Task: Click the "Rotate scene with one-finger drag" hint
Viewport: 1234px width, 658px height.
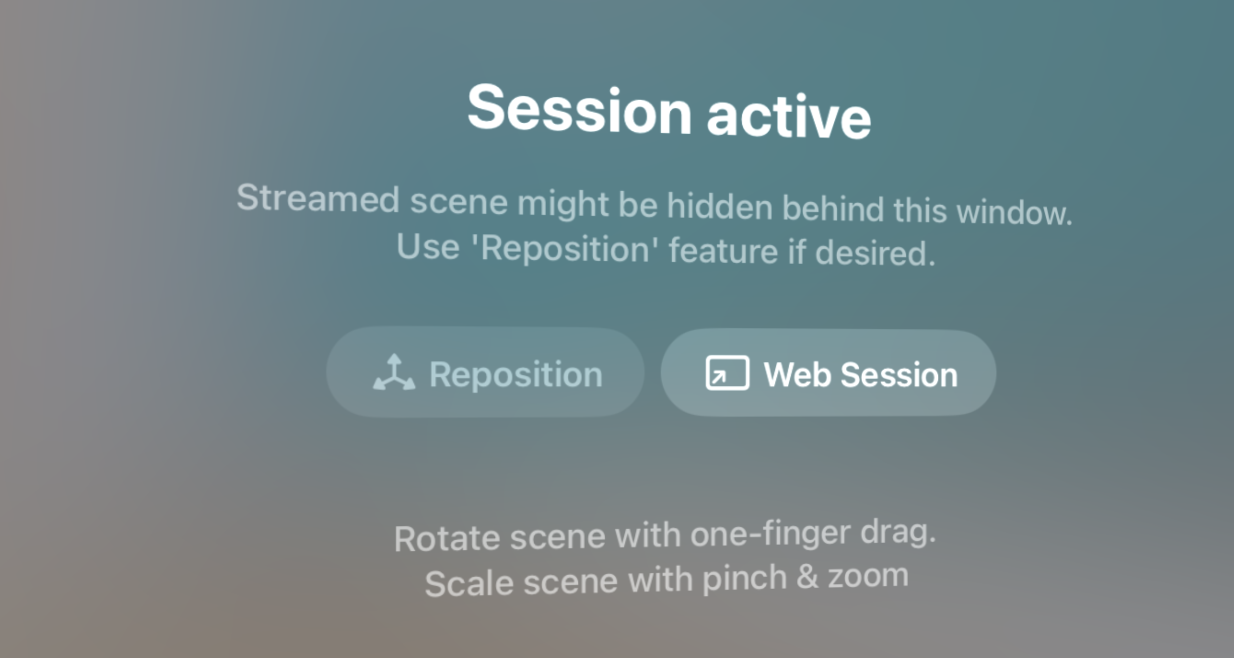Action: pyautogui.click(x=665, y=535)
